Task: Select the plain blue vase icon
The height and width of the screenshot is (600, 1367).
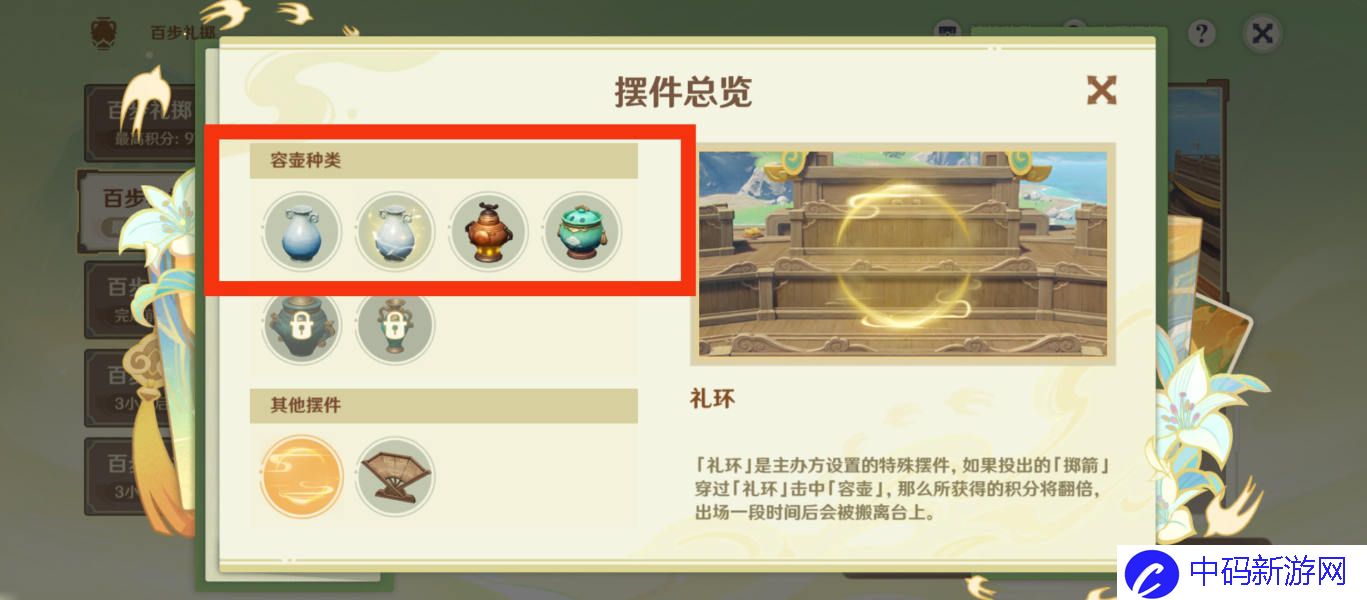Action: (x=302, y=232)
